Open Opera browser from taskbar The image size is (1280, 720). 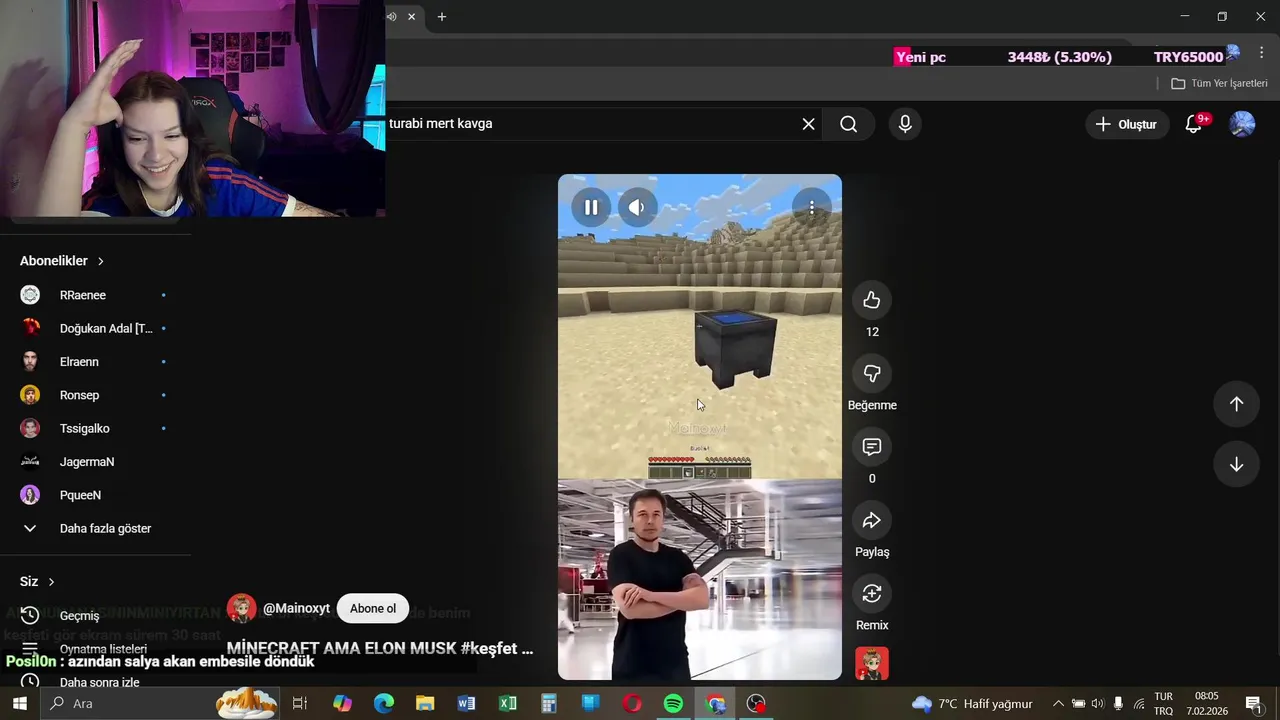[632, 704]
